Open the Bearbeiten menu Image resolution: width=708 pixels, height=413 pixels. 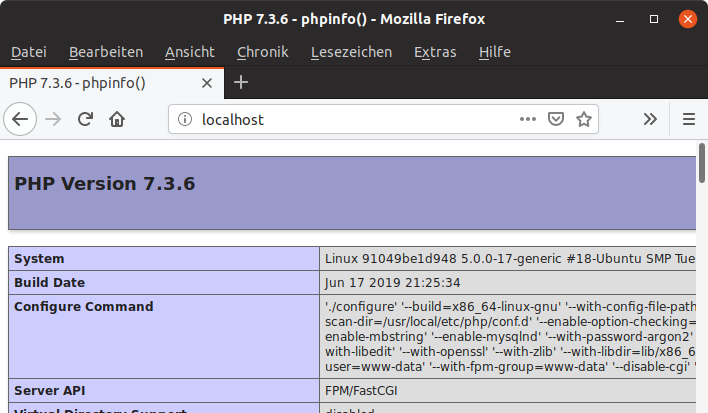coord(106,52)
